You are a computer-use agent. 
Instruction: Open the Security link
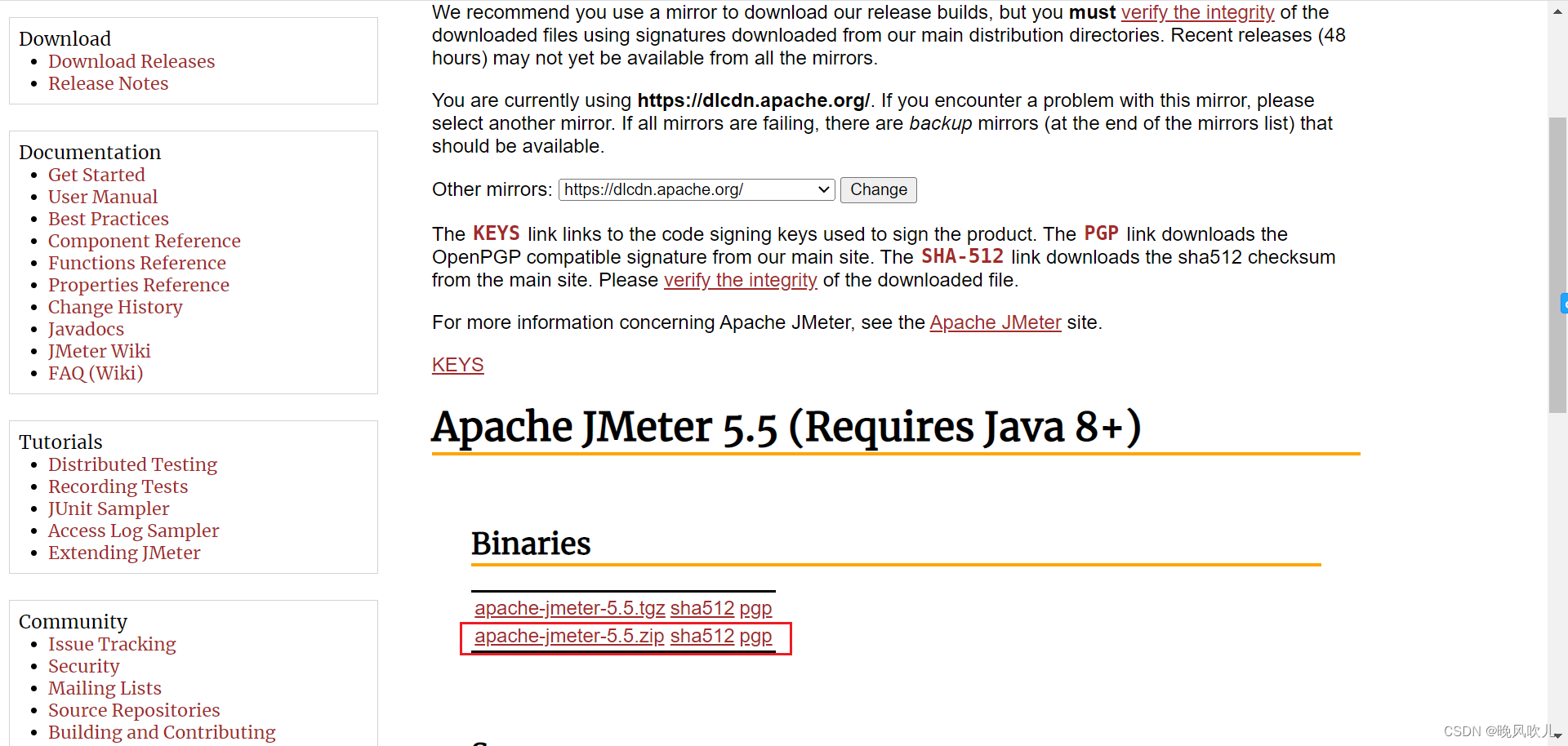tap(83, 666)
